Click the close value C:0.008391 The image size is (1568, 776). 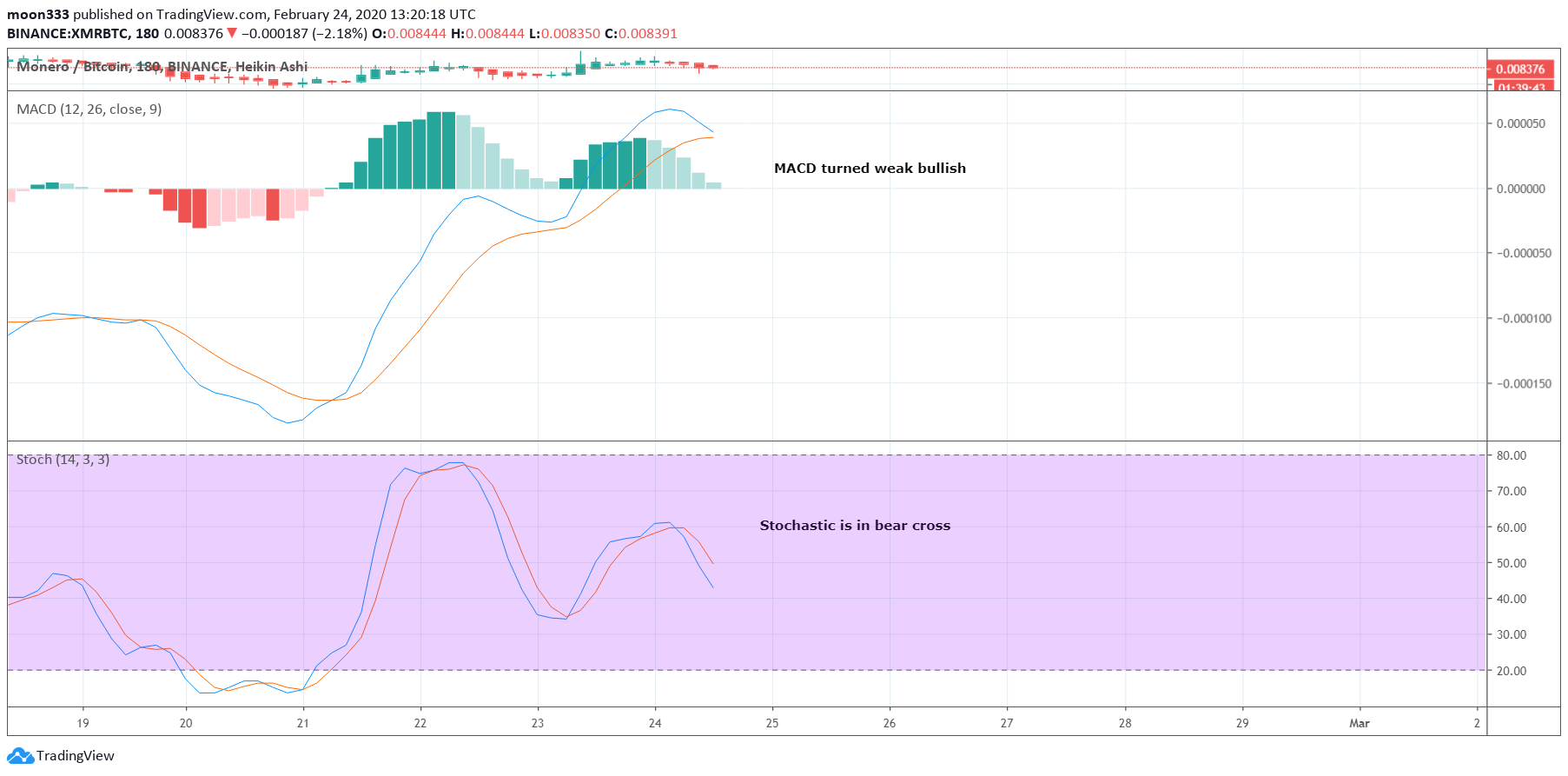coord(641,34)
